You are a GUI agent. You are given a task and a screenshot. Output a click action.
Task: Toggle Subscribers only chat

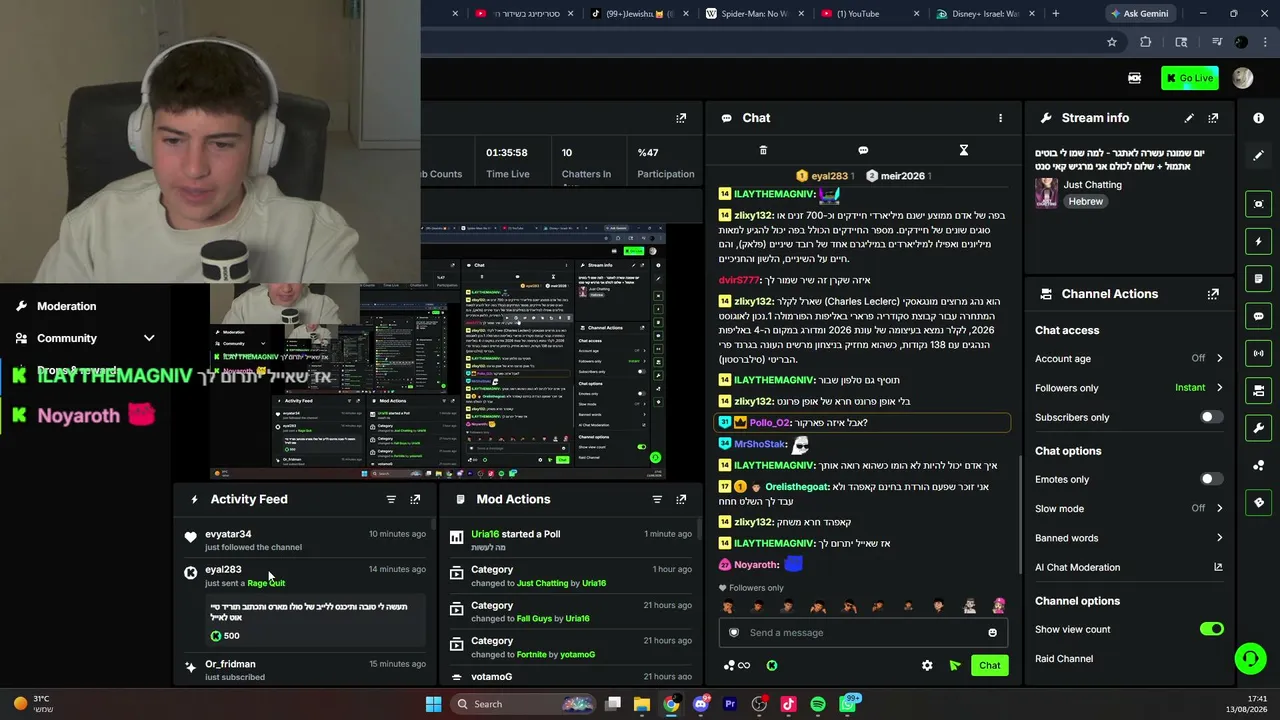(x=1211, y=417)
